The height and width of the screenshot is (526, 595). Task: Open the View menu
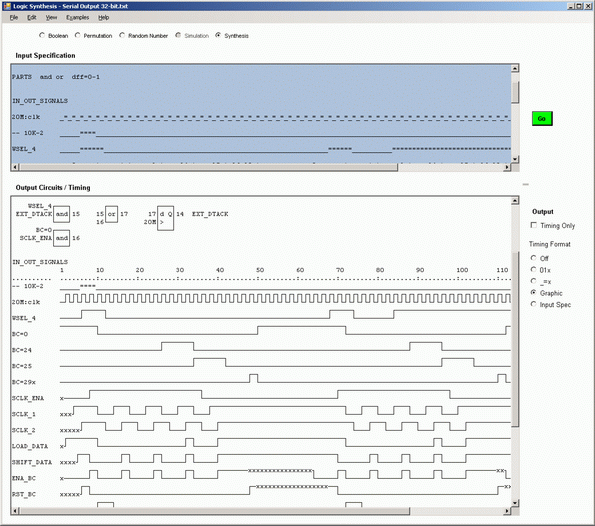click(x=51, y=17)
